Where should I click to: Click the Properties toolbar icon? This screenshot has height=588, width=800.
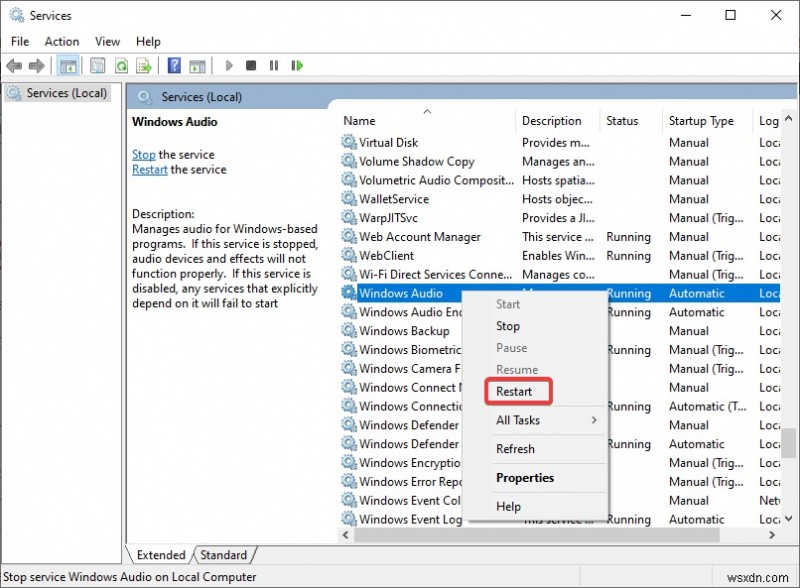[96, 65]
